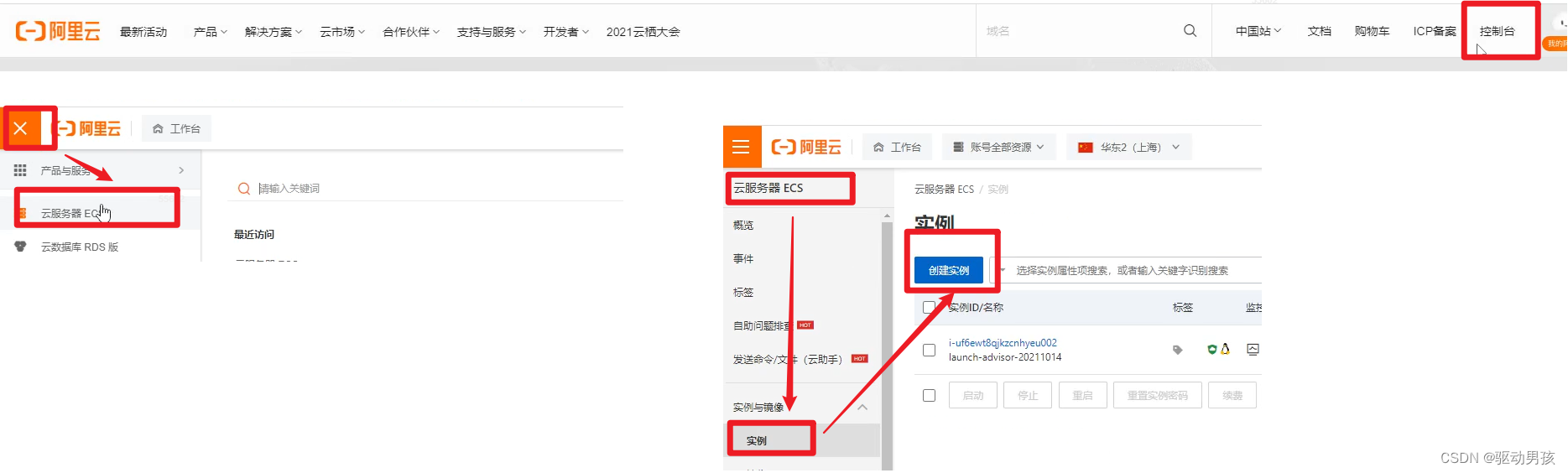Open the 购物车 shopping cart link
Screen dimensions: 1568x473
[x=1373, y=31]
